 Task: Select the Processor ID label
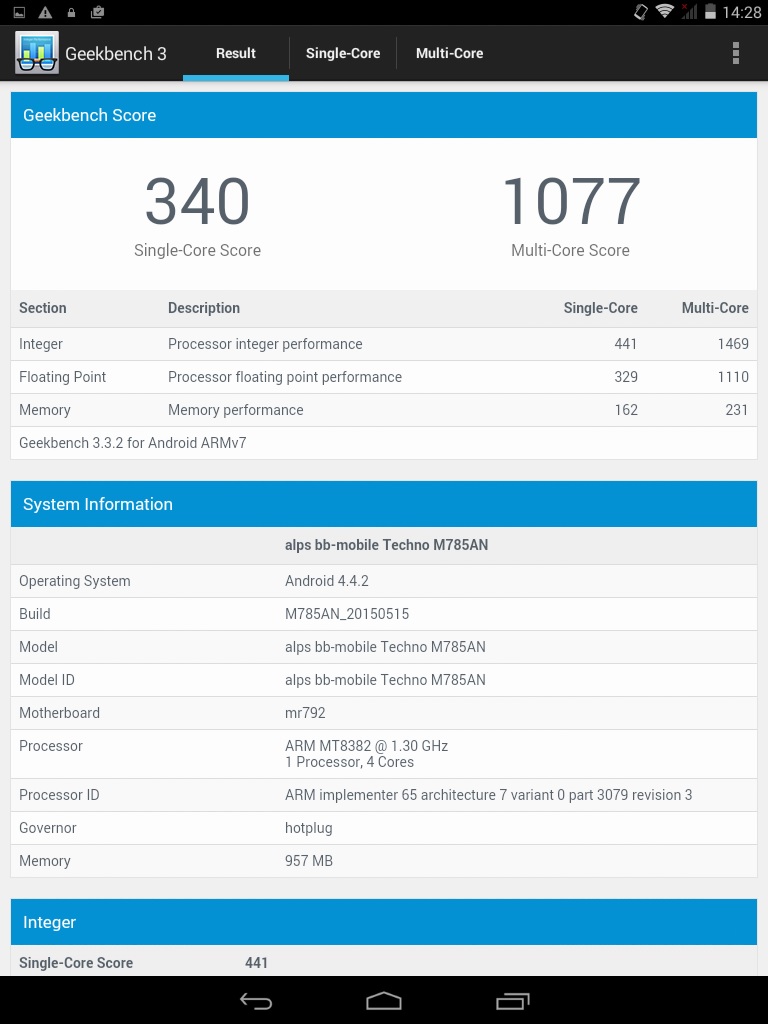[59, 795]
